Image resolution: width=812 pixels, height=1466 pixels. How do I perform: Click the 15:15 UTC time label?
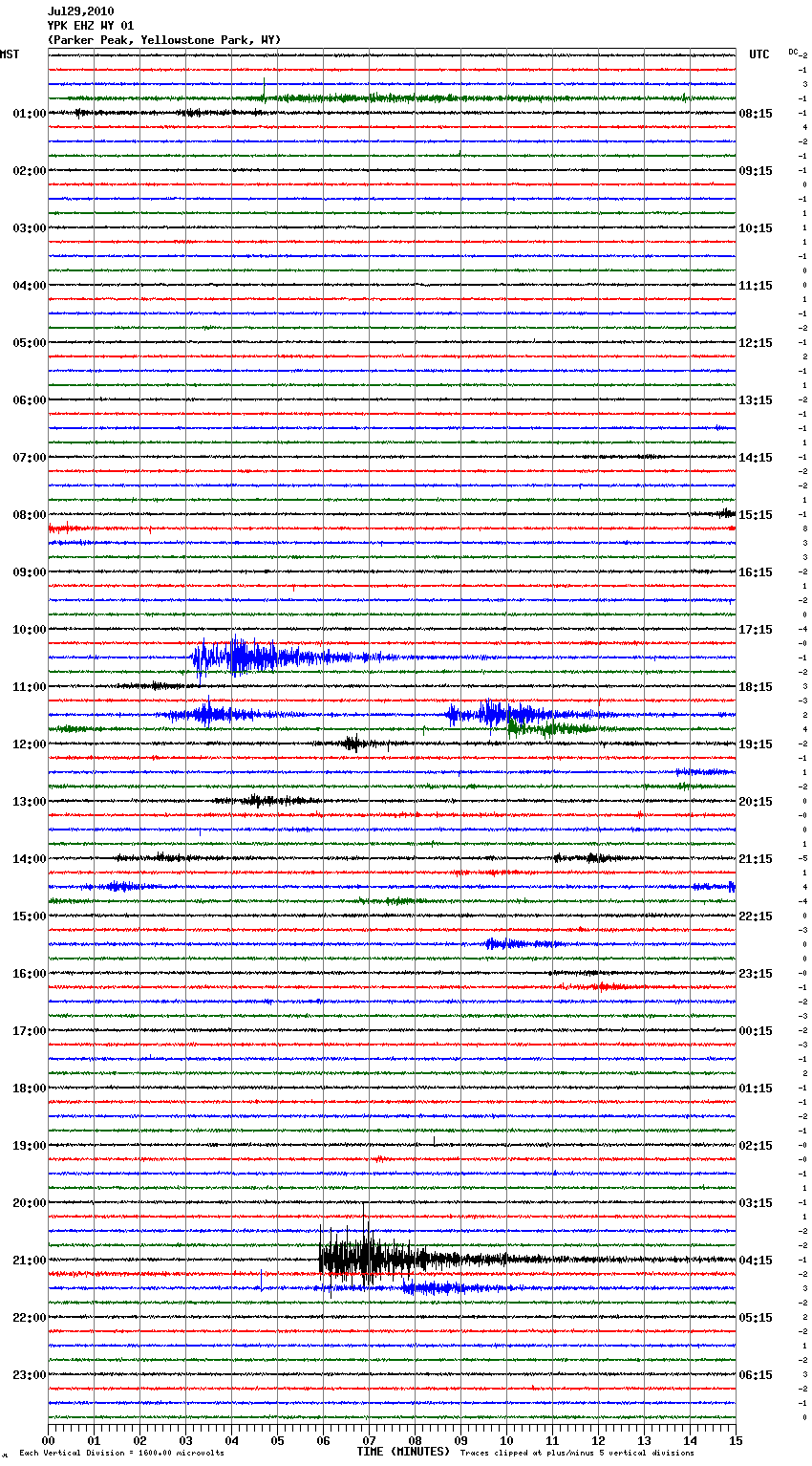[x=756, y=515]
